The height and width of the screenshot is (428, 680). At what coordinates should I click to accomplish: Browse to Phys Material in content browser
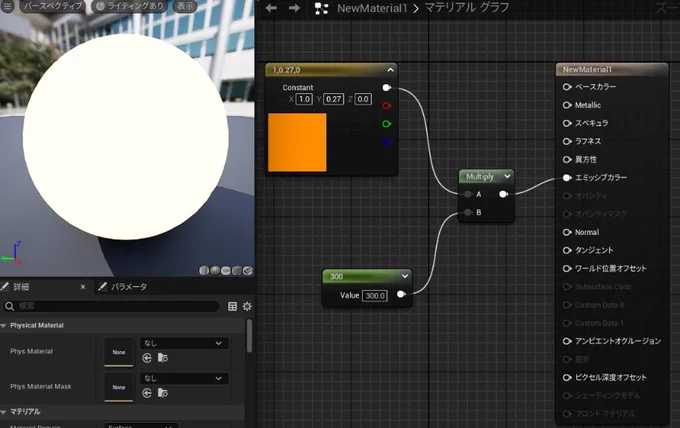[163, 358]
